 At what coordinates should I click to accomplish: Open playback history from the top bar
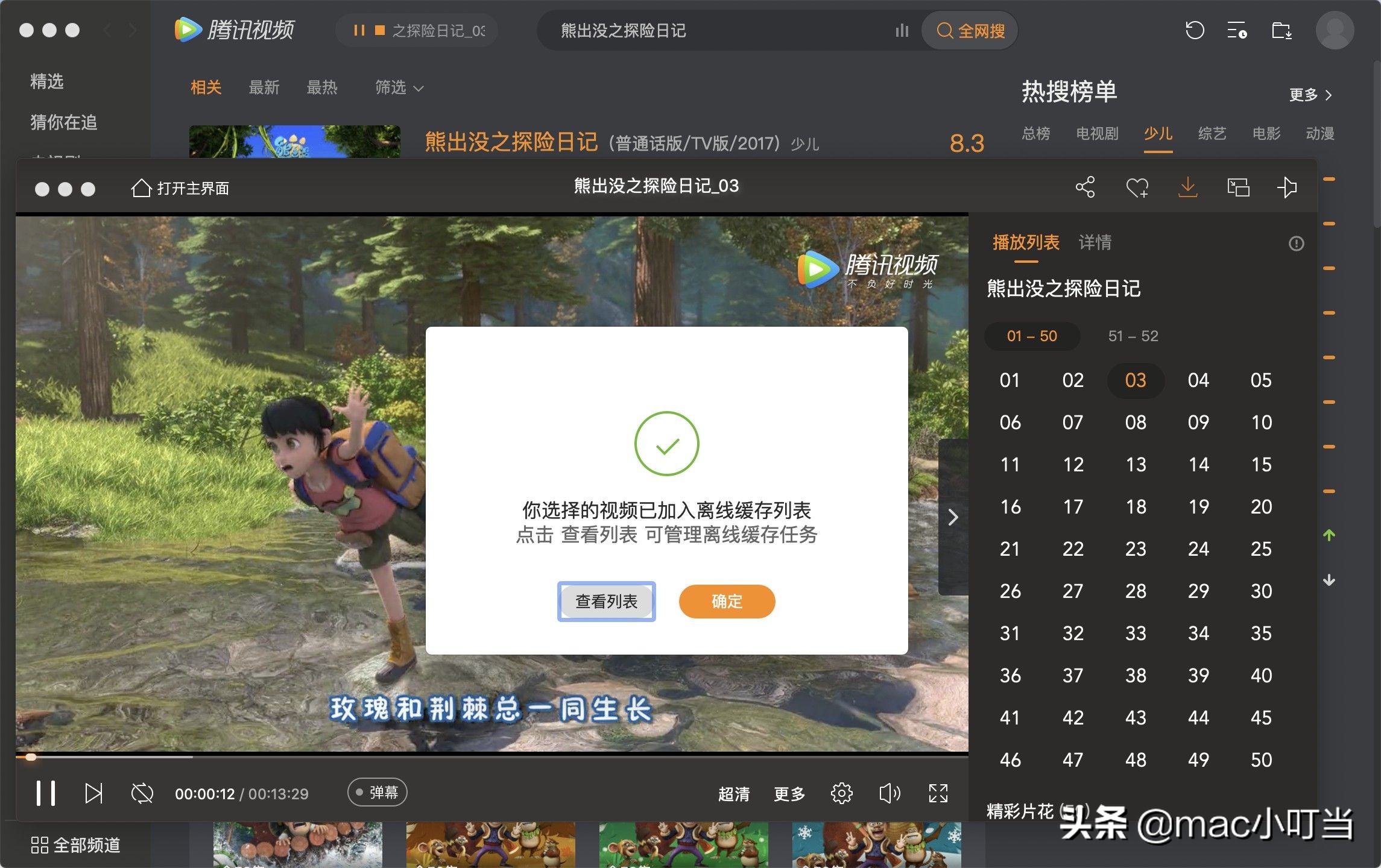pos(1195,30)
